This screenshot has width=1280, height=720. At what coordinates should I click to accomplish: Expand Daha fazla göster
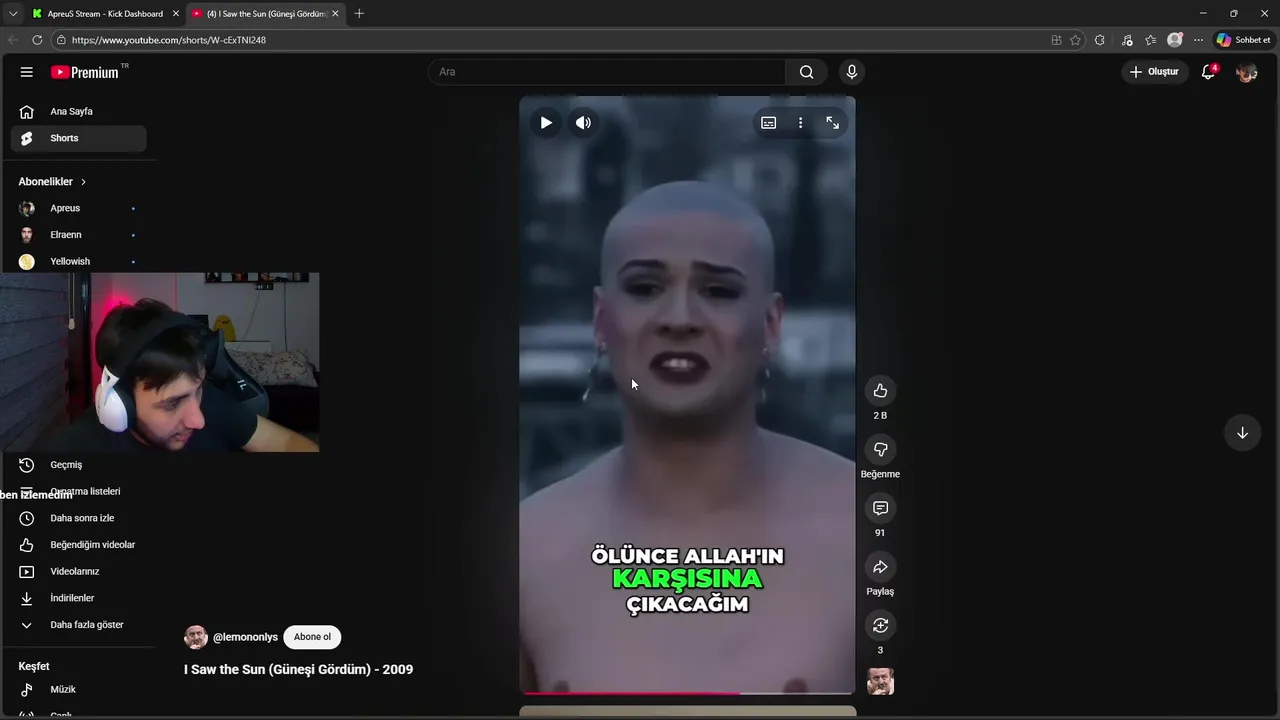point(78,625)
